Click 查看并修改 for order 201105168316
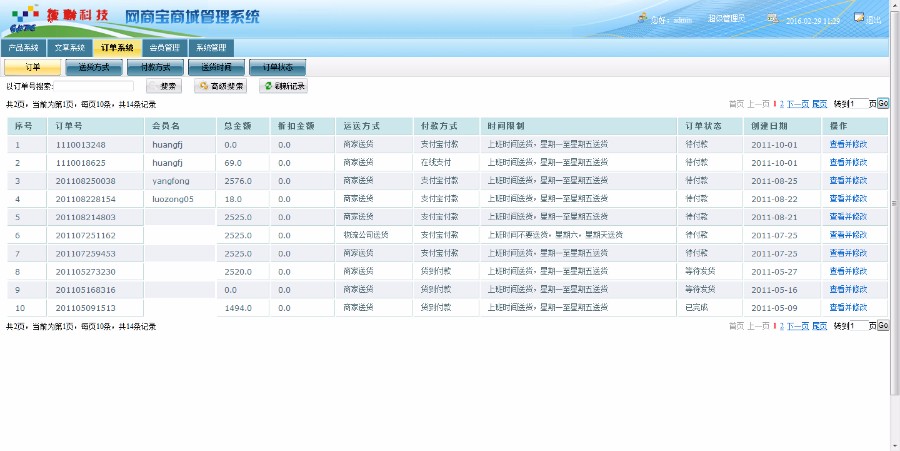 point(848,289)
